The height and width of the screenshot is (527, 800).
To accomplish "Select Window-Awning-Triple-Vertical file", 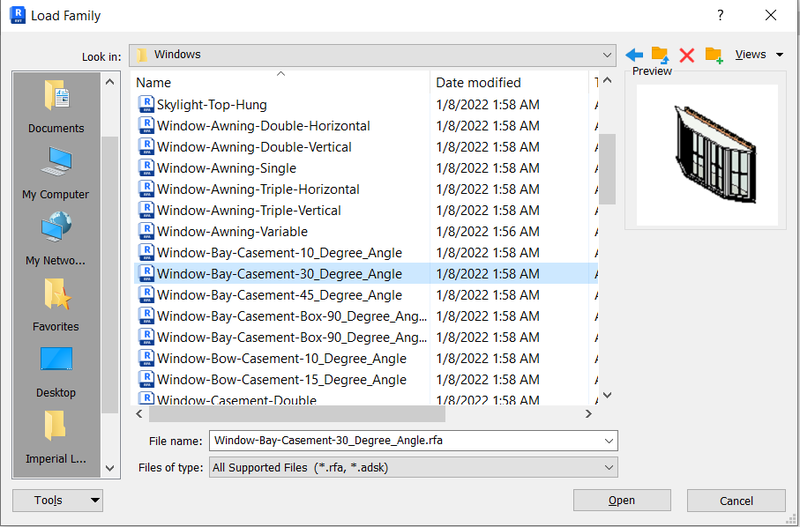I will tap(249, 210).
